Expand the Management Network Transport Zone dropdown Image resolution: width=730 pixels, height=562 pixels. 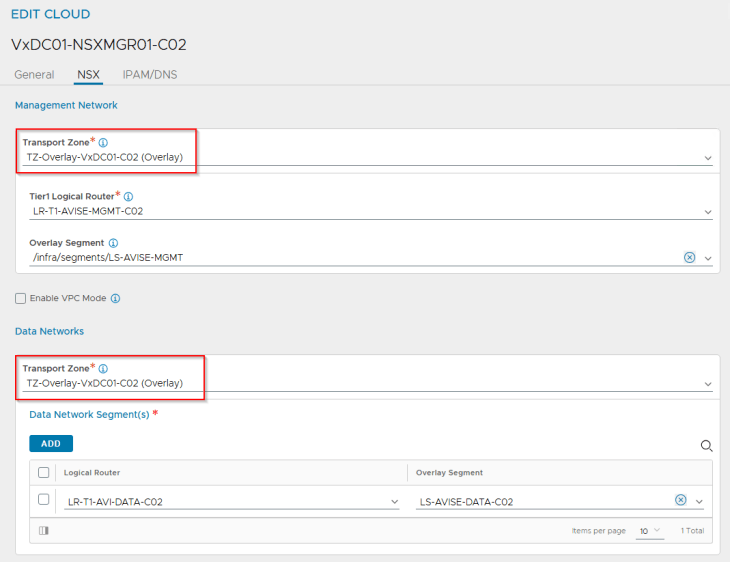tap(707, 158)
